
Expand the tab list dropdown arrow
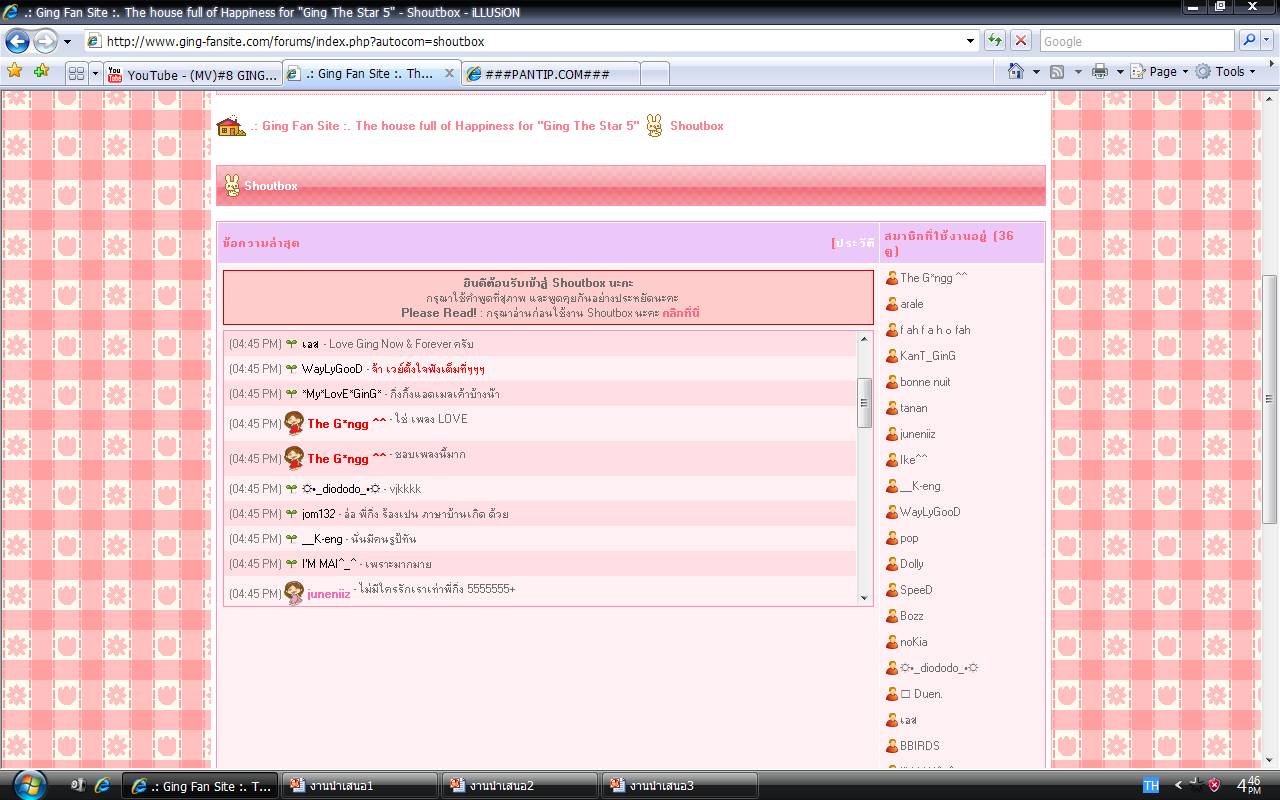pyautogui.click(x=95, y=73)
